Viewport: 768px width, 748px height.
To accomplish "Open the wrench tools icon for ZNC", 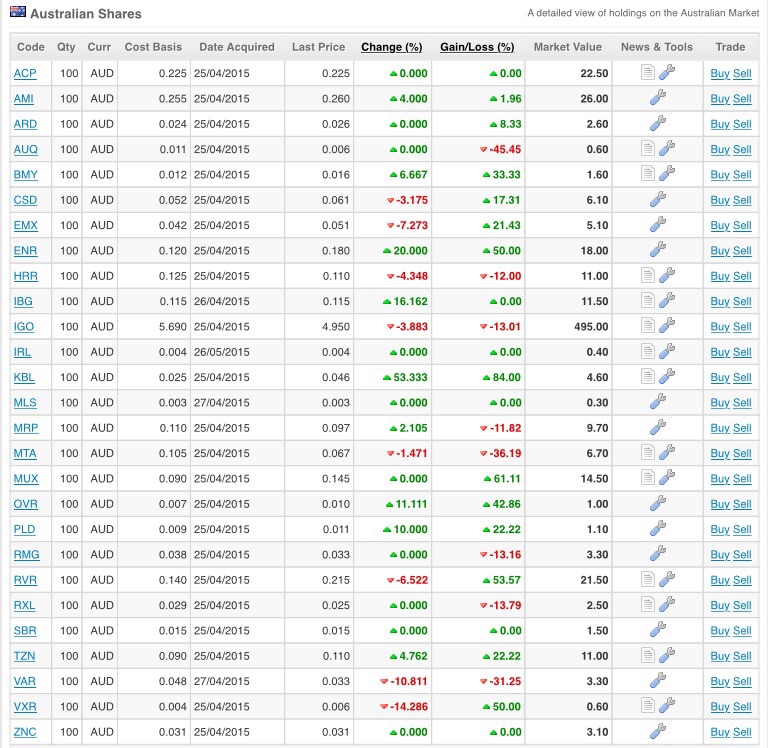I will [658, 731].
